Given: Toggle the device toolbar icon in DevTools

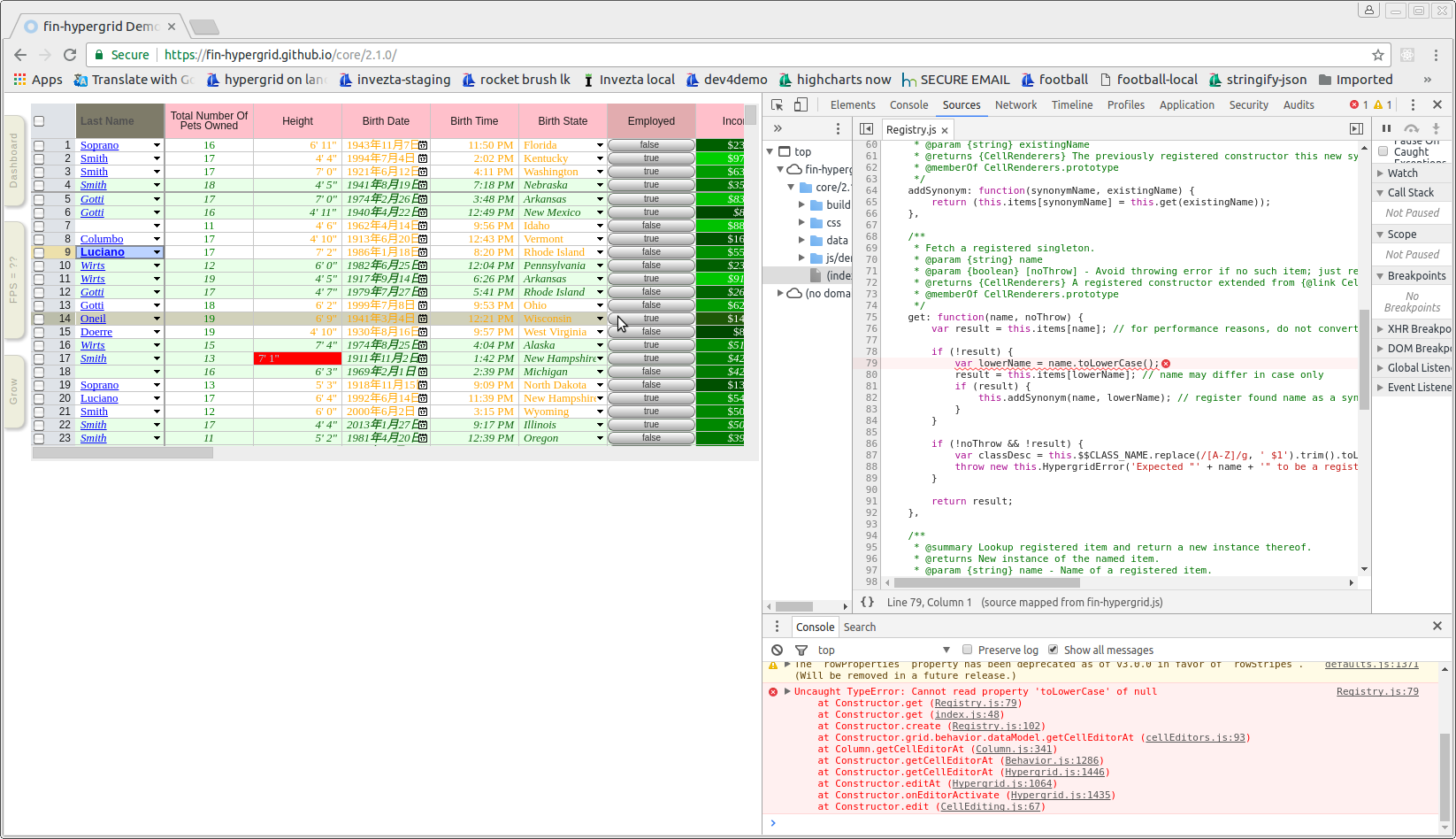Looking at the screenshot, I should 799,104.
